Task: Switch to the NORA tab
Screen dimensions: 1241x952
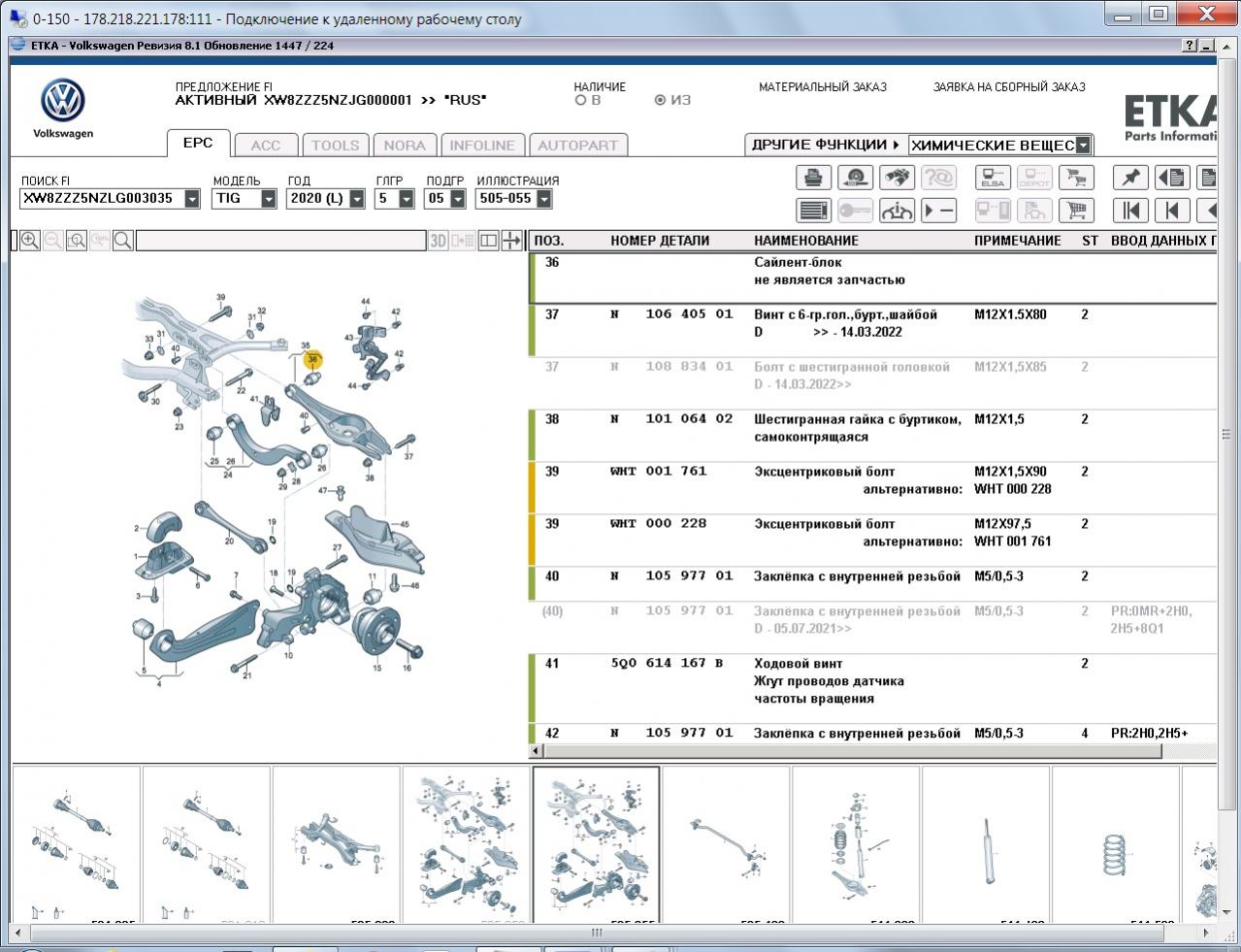Action: [x=405, y=146]
